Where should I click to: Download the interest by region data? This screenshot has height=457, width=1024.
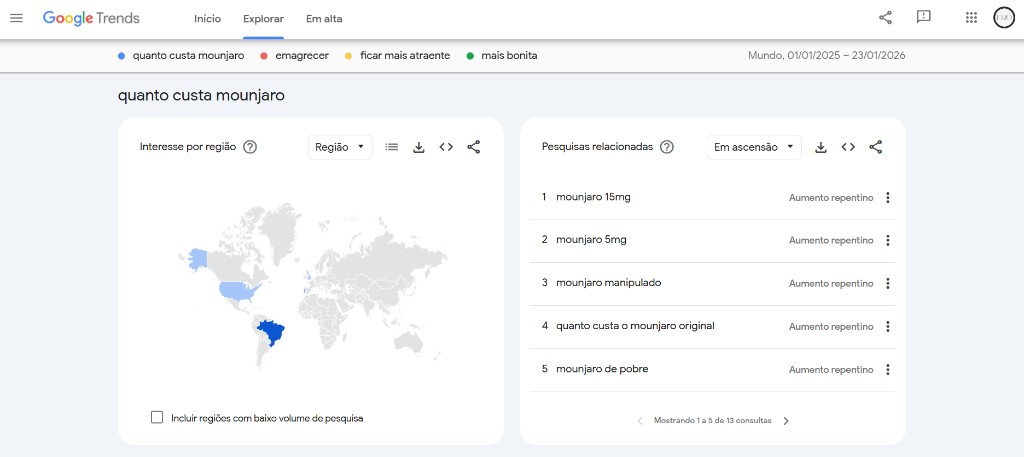[419, 147]
